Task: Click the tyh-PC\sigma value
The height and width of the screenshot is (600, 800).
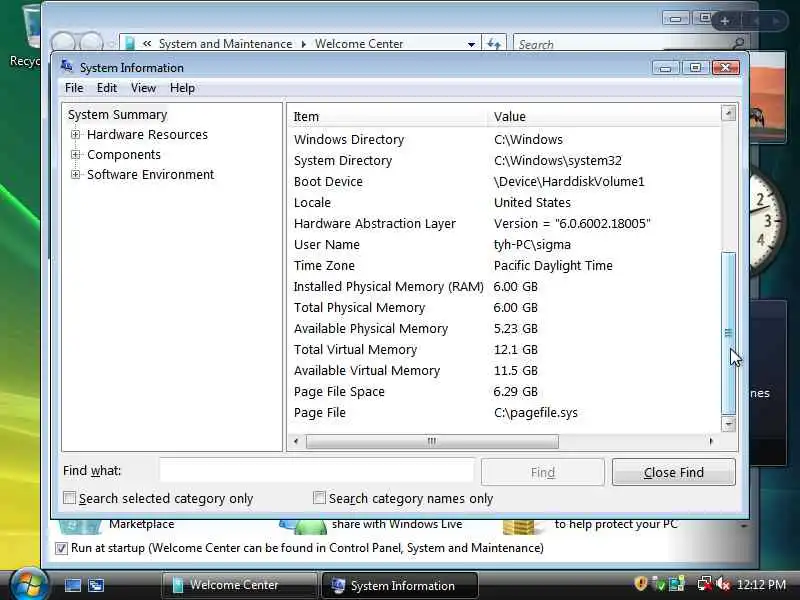Action: [532, 245]
